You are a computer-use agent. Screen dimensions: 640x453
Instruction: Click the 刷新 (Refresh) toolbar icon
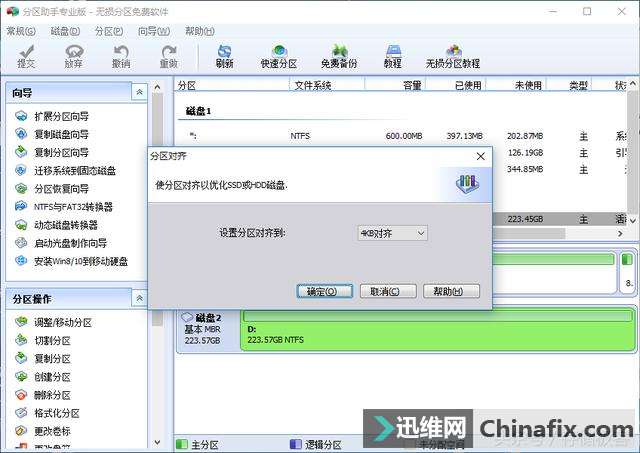click(x=224, y=56)
